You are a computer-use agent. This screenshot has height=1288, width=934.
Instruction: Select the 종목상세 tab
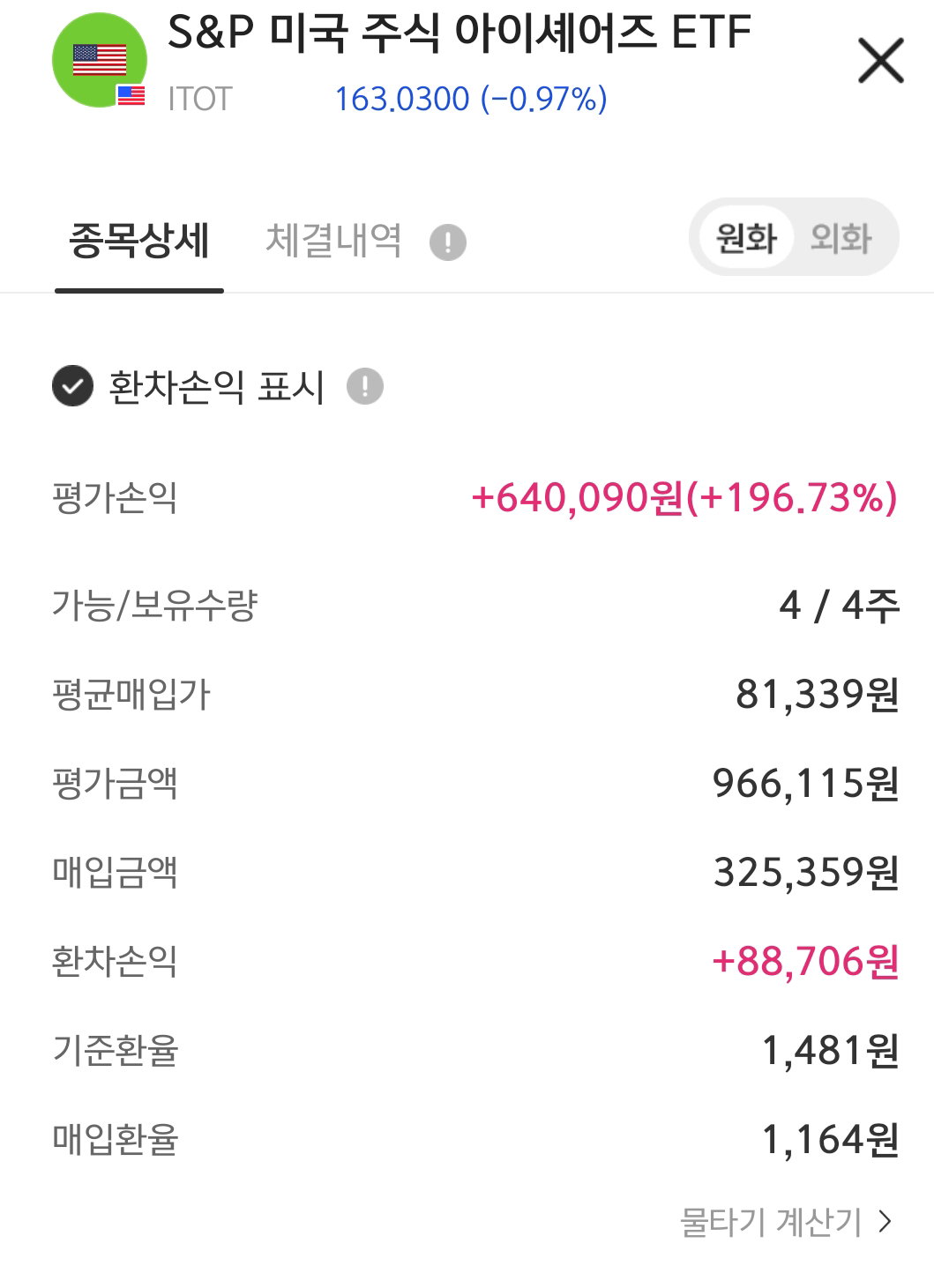tap(139, 241)
